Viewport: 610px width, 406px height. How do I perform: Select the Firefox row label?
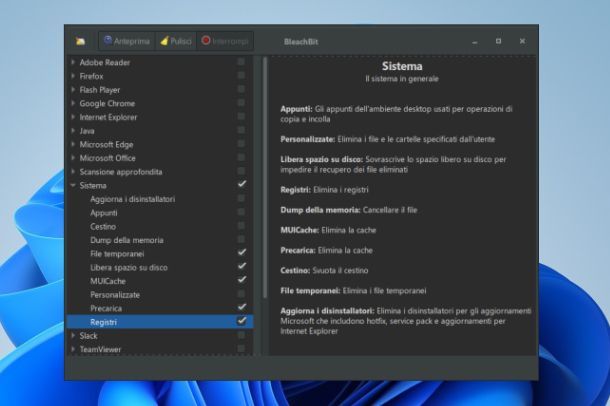(x=91, y=76)
